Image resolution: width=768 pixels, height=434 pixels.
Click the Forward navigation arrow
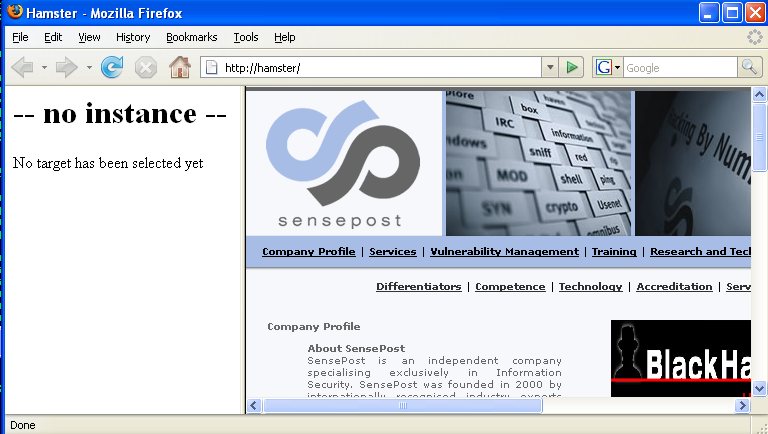[66, 67]
